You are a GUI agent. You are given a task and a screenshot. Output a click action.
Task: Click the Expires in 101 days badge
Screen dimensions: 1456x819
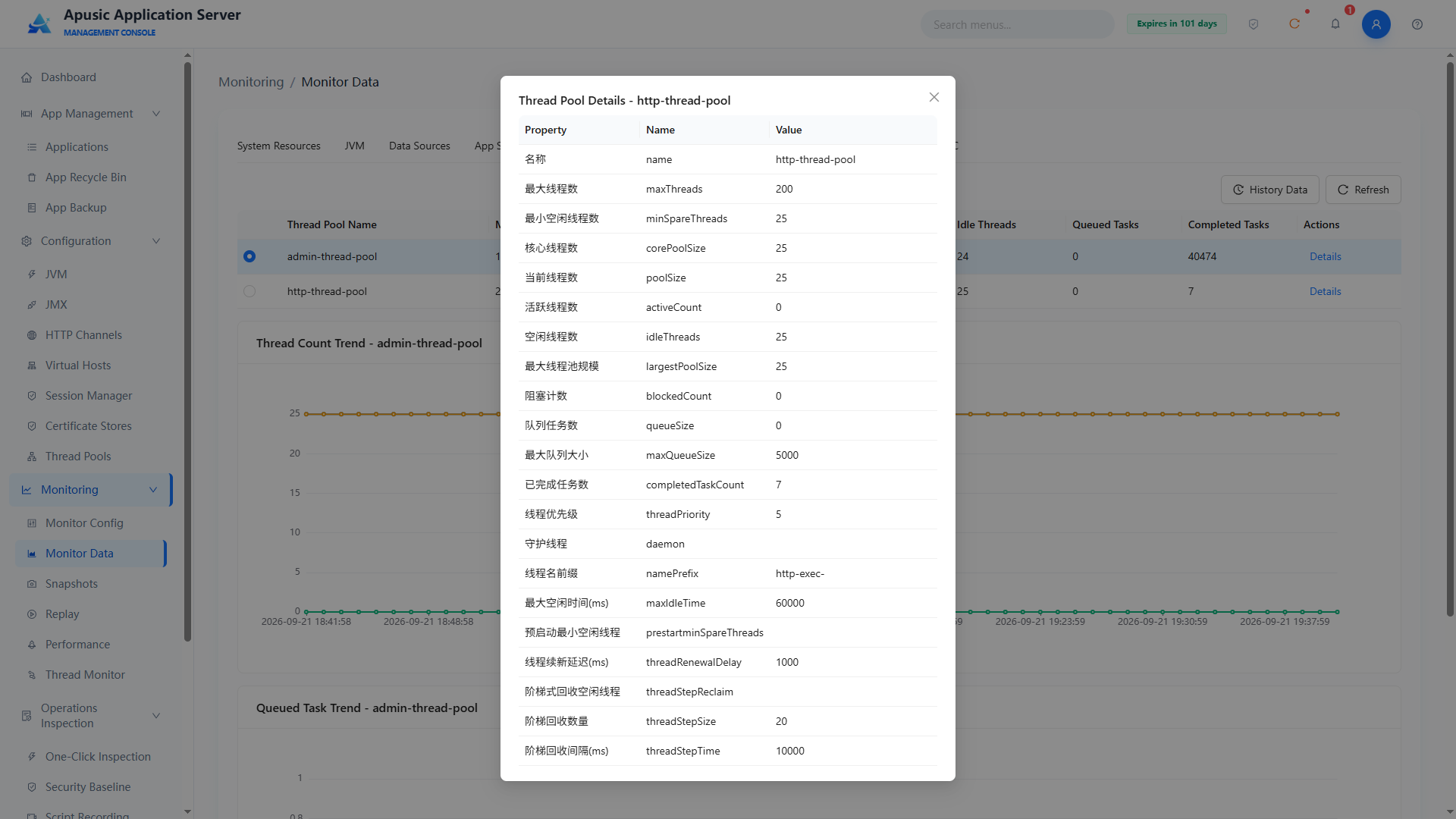1176,24
